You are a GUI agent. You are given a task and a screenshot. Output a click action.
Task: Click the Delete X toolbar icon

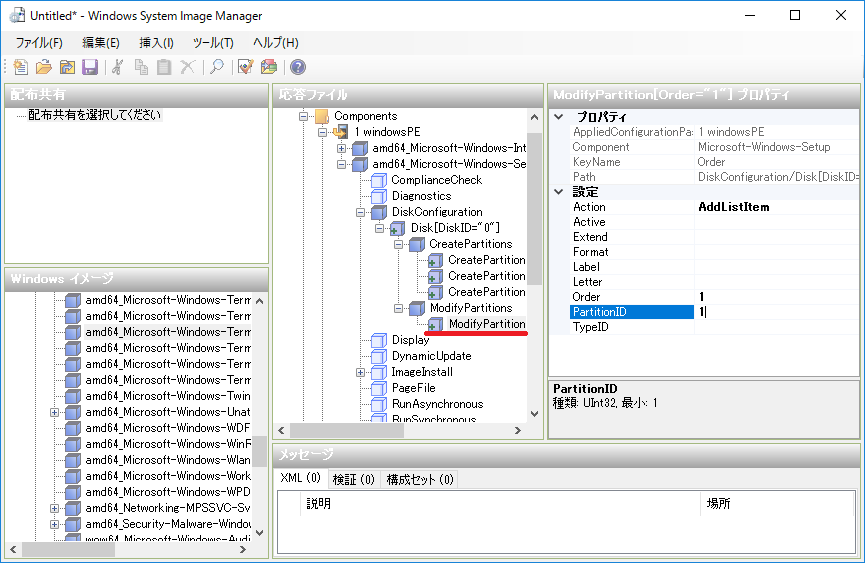point(188,67)
